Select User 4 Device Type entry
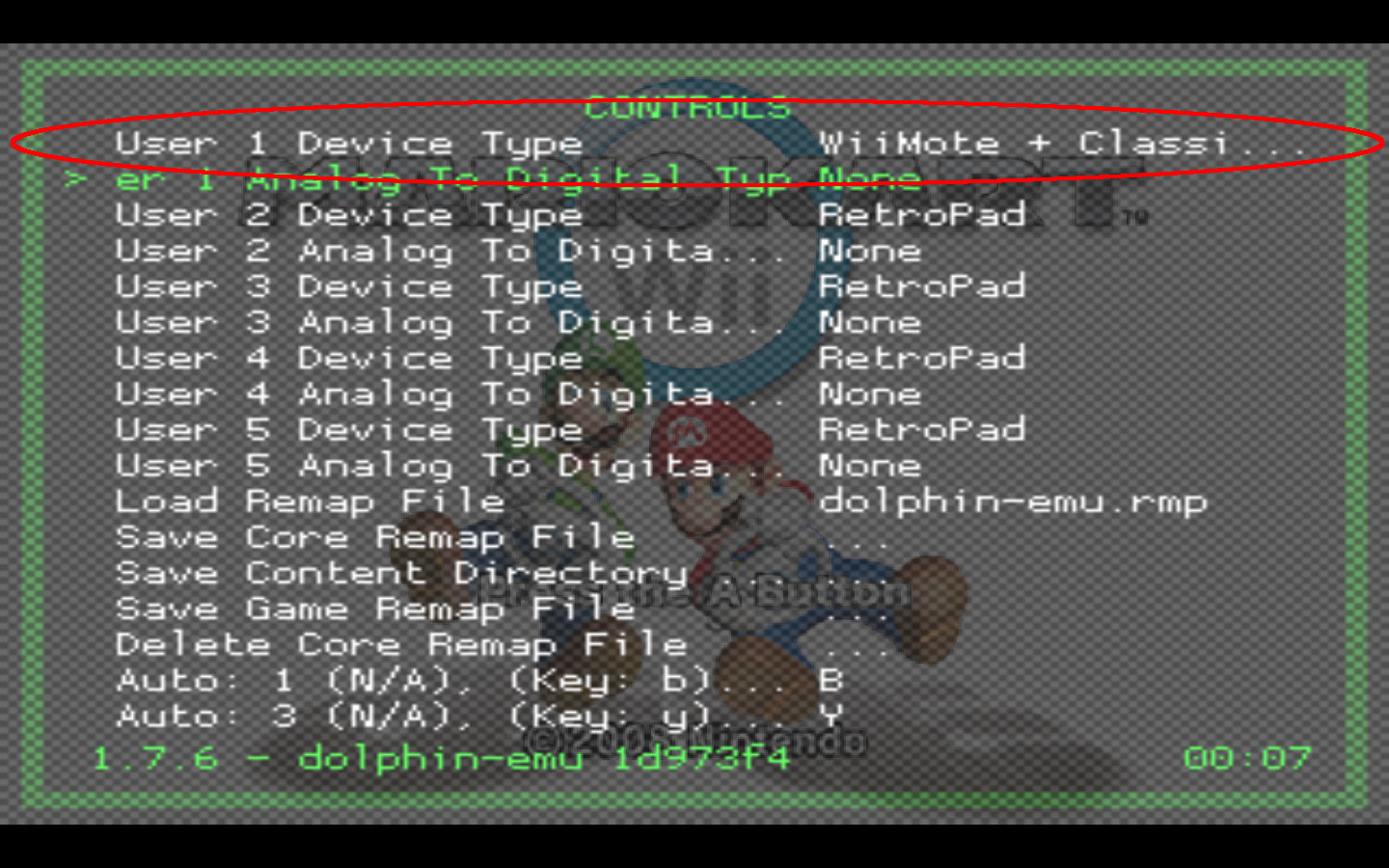 [x=349, y=358]
